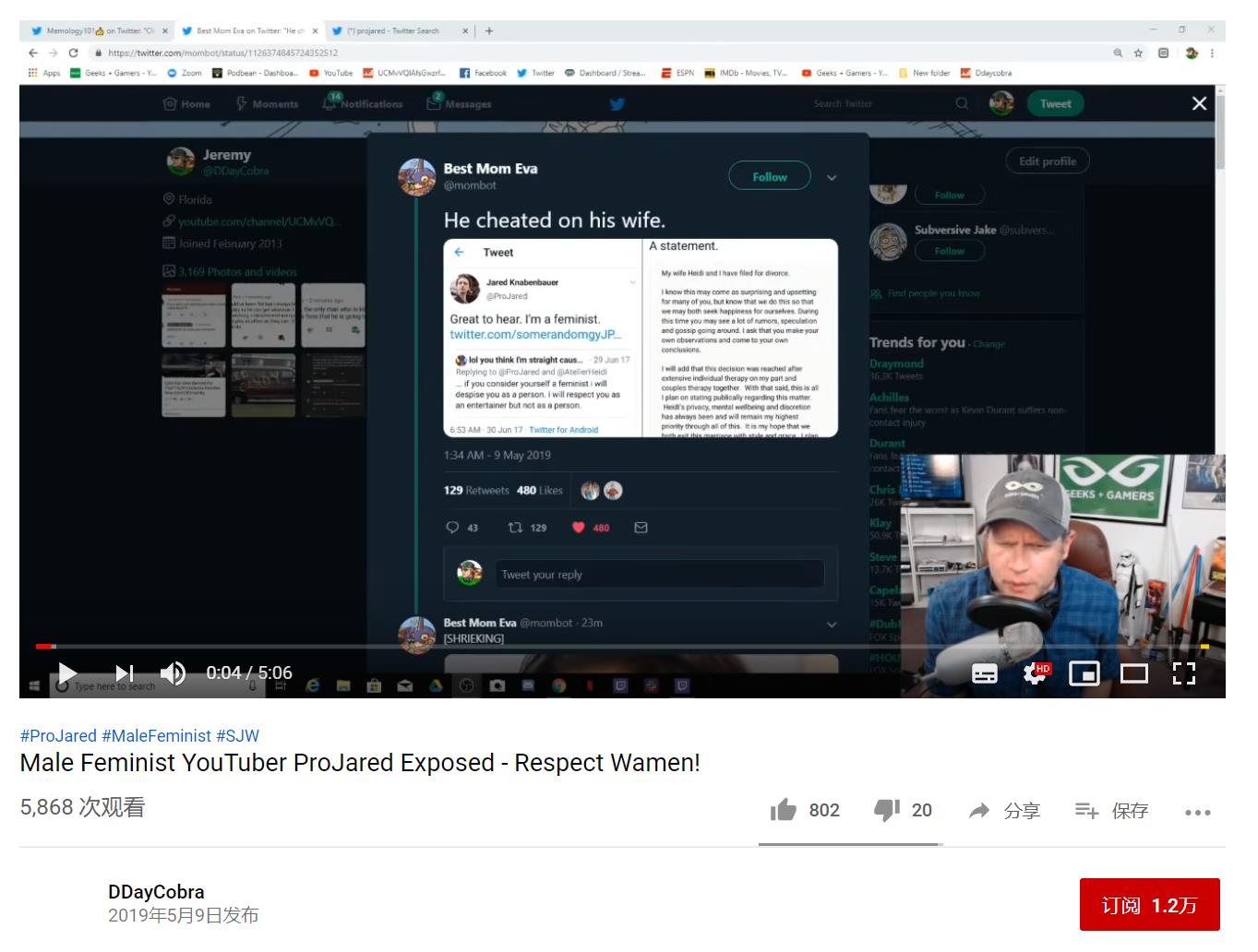Screen dimensions: 1258x952
Task: Open the #ProJared hashtag
Action: coord(58,736)
